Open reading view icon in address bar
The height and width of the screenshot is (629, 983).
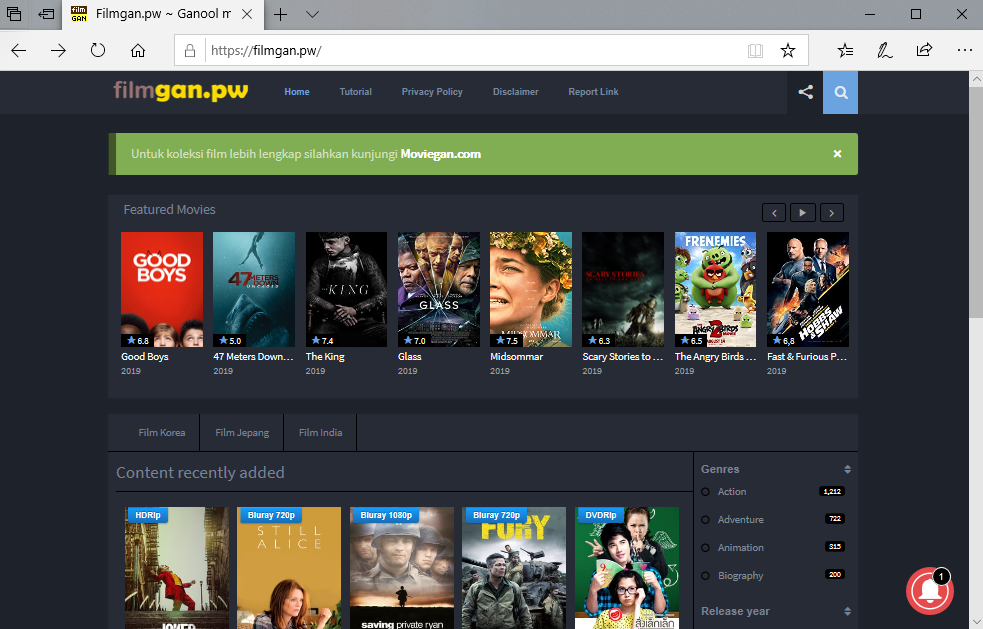click(755, 51)
